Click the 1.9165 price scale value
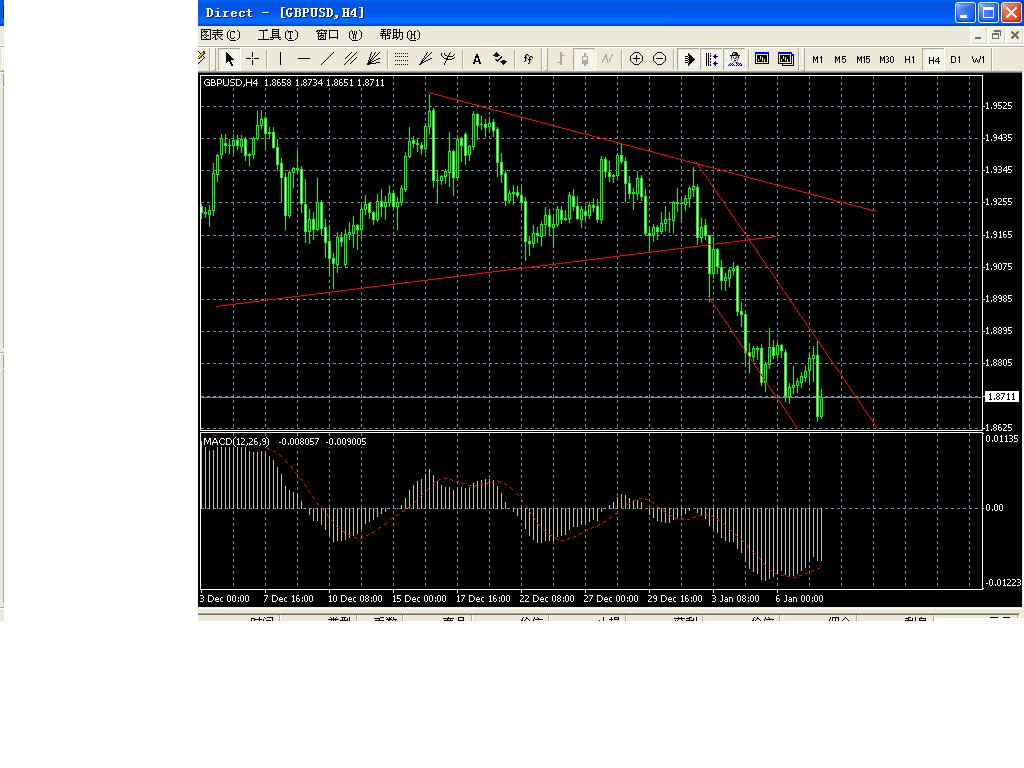The image size is (1024, 768). pyautogui.click(x=999, y=234)
